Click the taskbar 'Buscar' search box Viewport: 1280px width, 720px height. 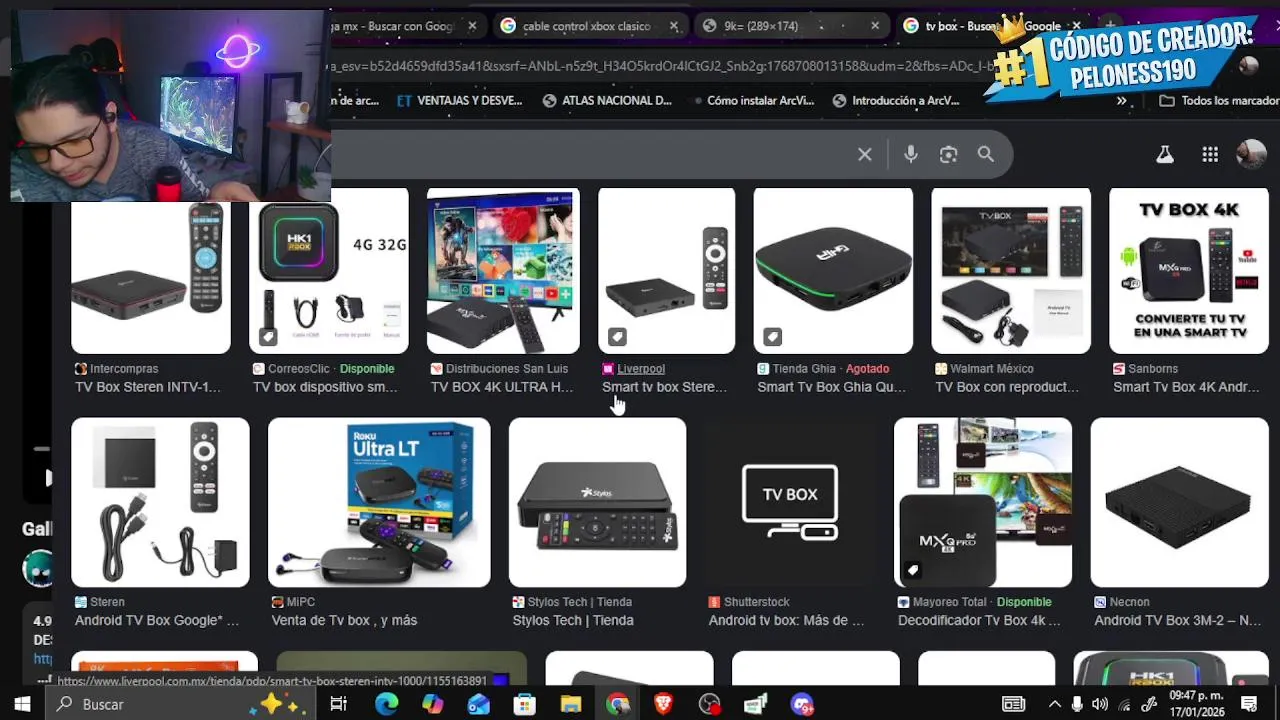(178, 704)
